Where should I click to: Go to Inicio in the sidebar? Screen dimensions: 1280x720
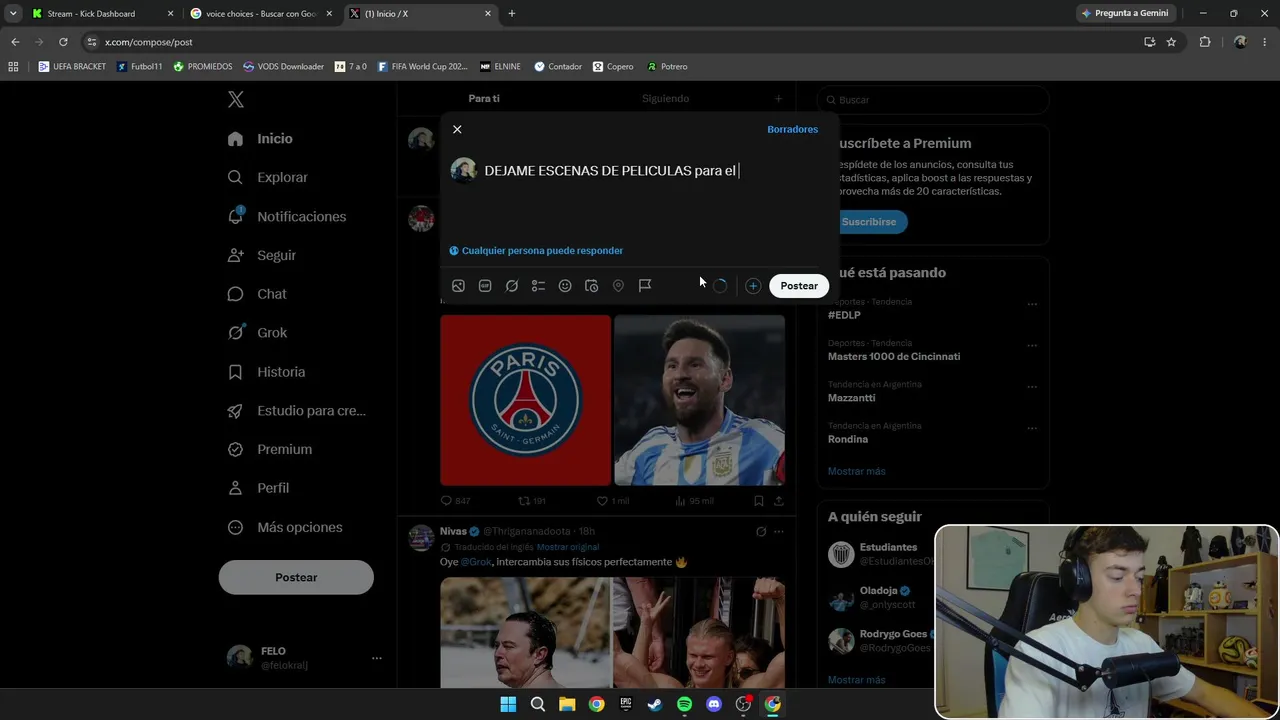point(260,139)
